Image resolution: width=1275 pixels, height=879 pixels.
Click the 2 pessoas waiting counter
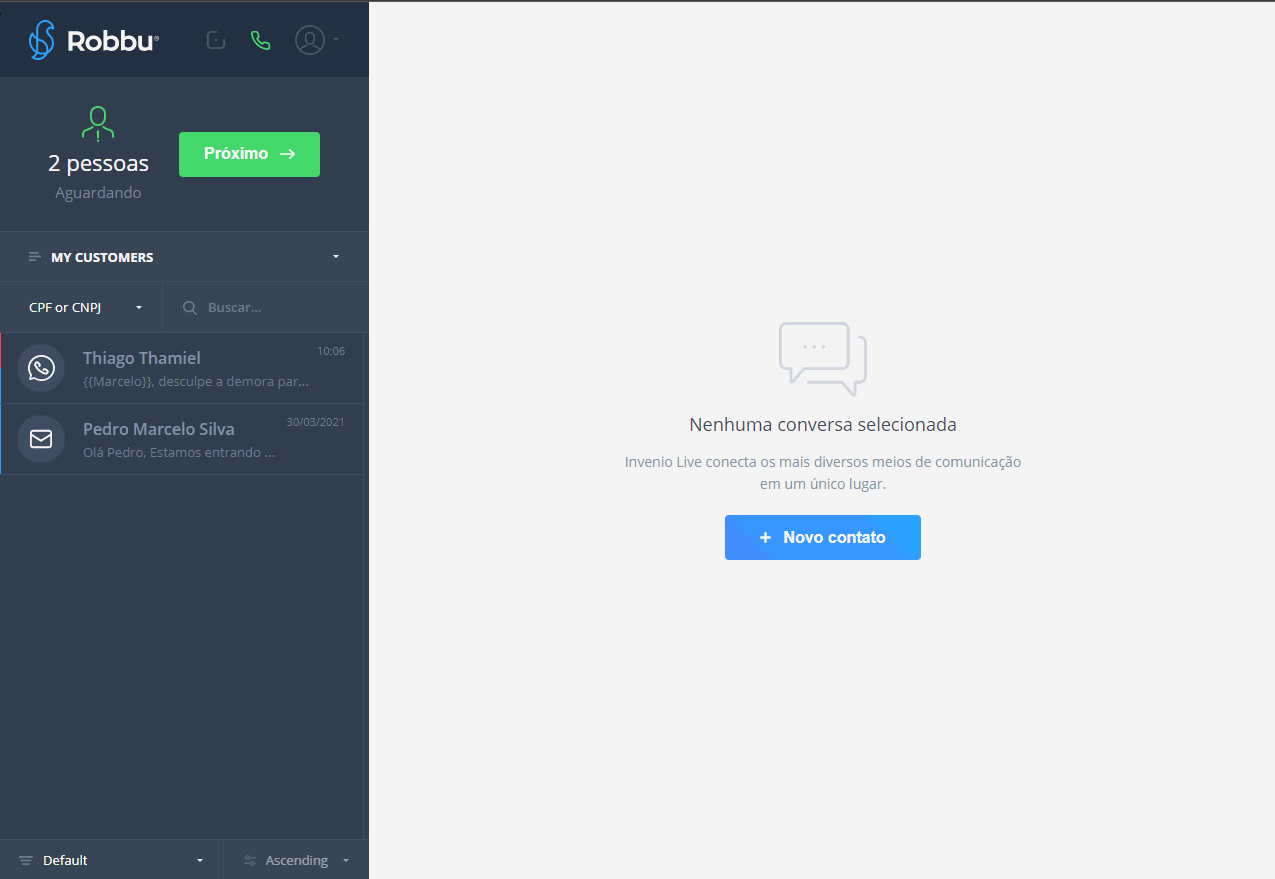[98, 164]
